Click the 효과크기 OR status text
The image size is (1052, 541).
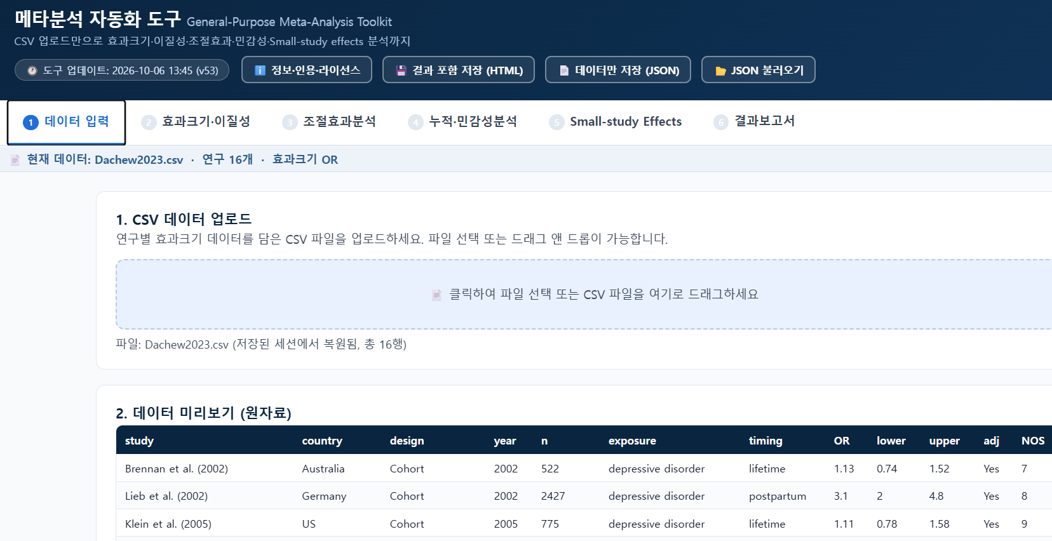pyautogui.click(x=305, y=160)
